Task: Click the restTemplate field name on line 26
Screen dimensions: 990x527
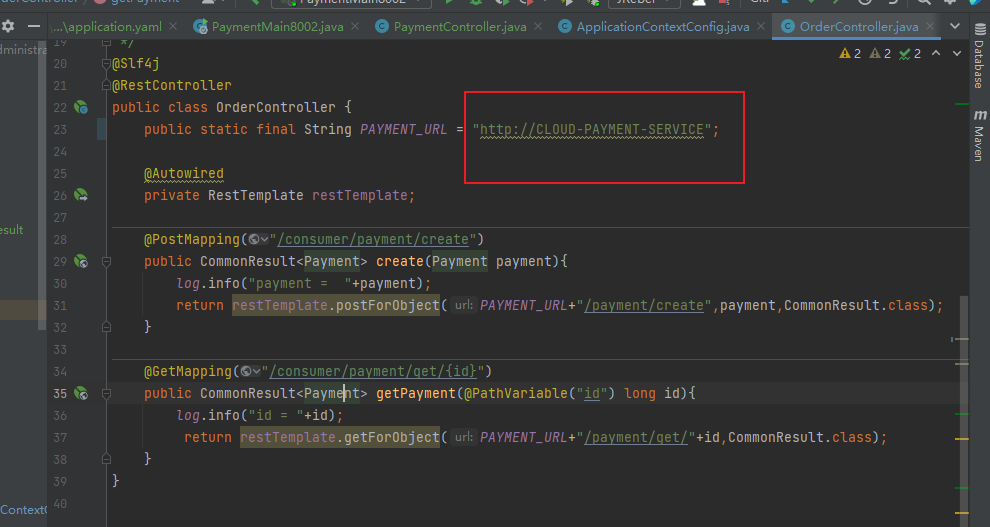Action: tap(360, 195)
